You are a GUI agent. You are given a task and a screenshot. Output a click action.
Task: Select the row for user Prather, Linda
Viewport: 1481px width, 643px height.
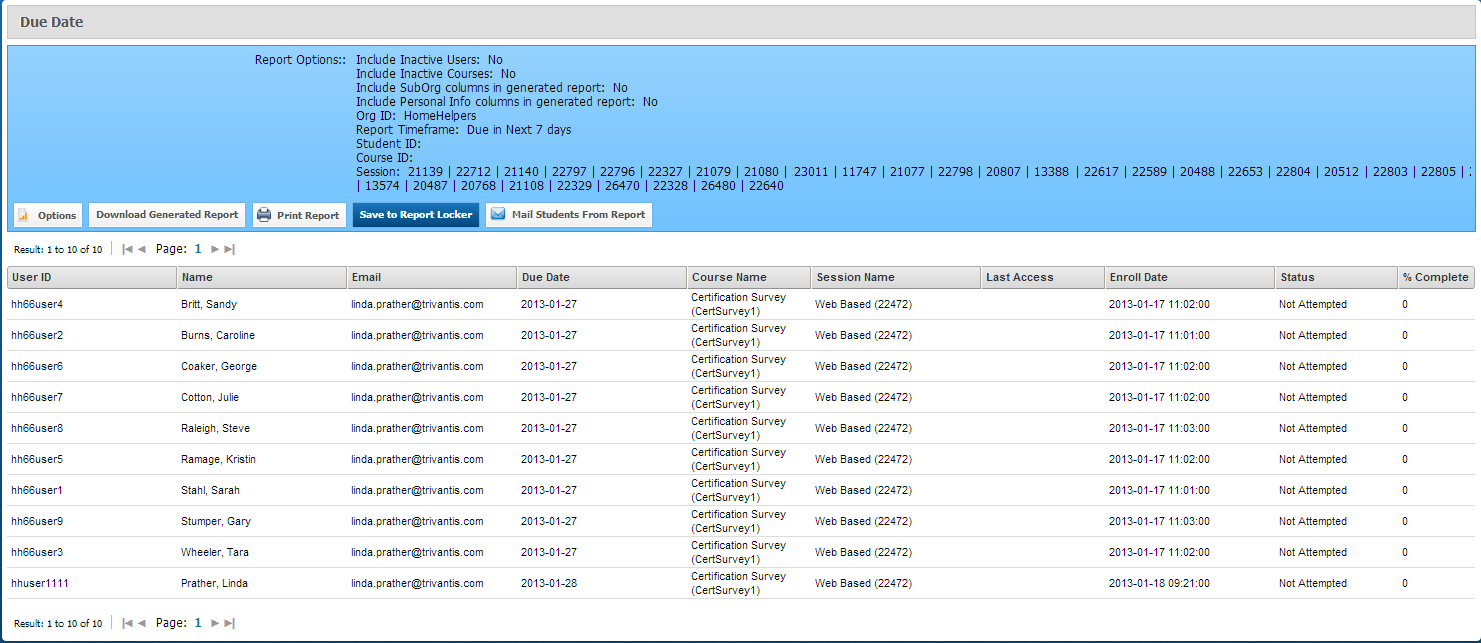[x=214, y=583]
